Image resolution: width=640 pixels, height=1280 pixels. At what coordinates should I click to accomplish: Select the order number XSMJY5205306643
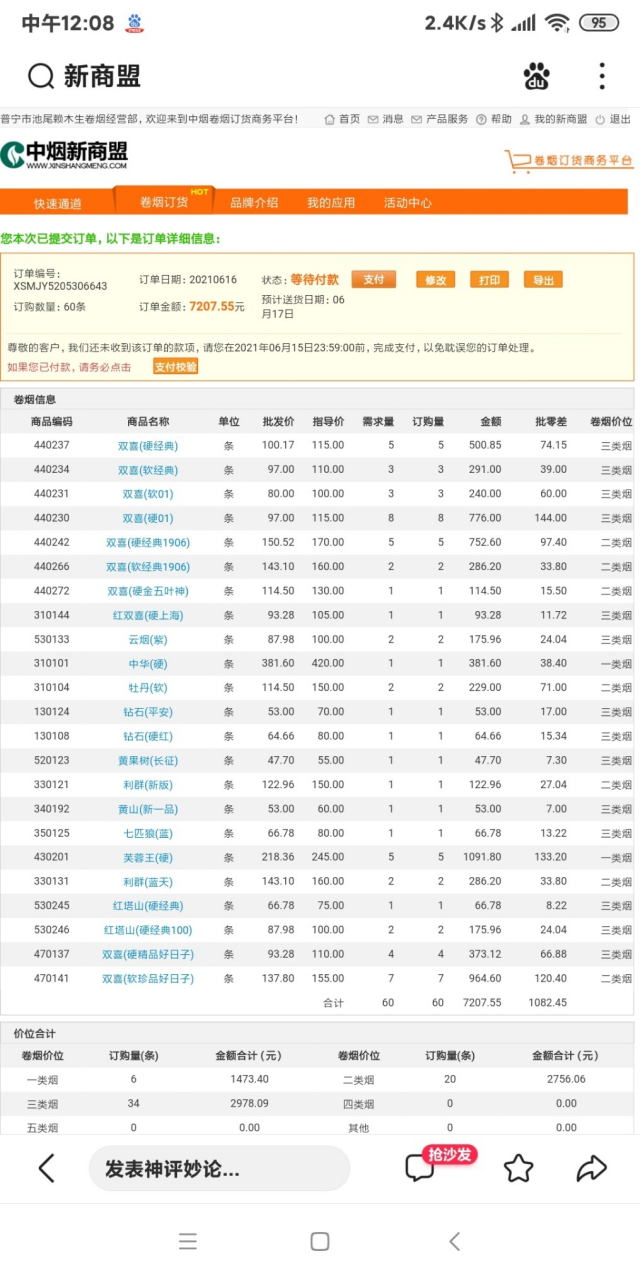60,286
